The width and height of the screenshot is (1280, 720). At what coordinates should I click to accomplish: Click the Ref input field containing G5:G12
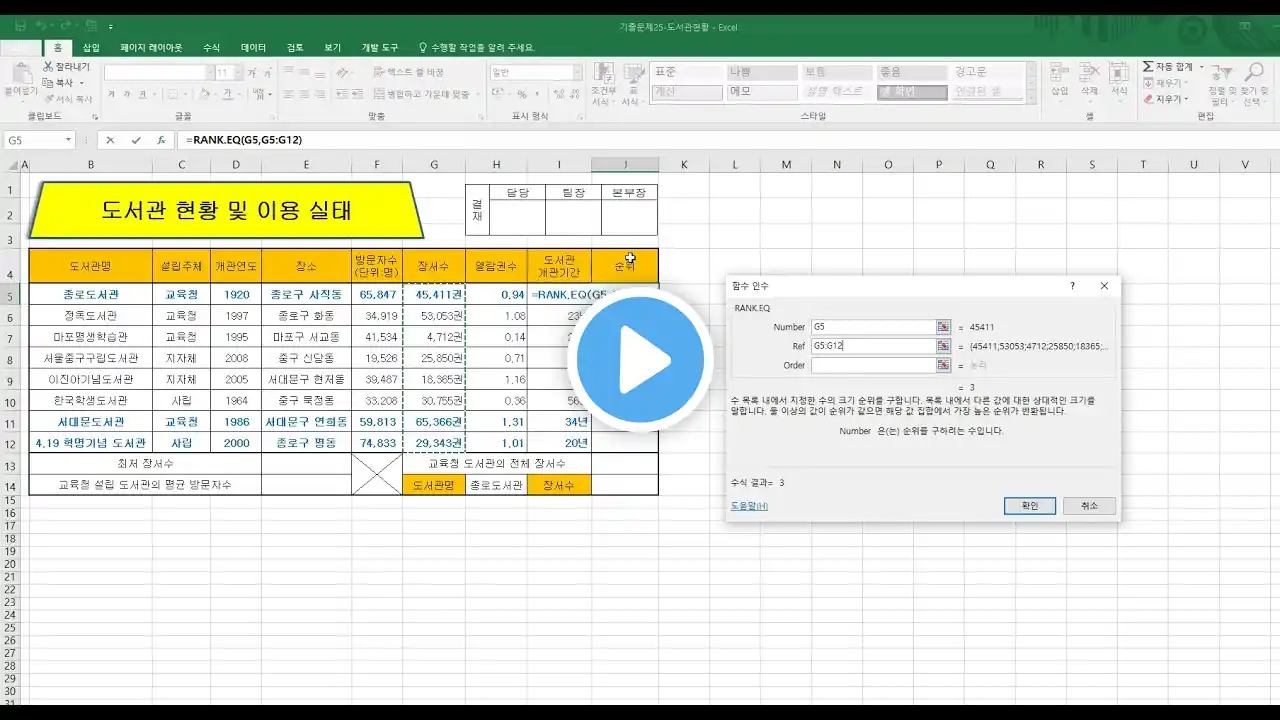[x=872, y=346]
